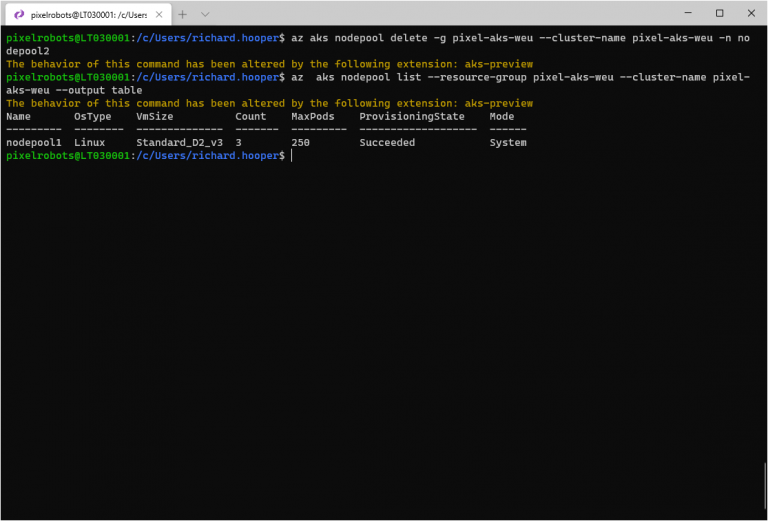
Task: Close the terminal window
Action: 751,13
